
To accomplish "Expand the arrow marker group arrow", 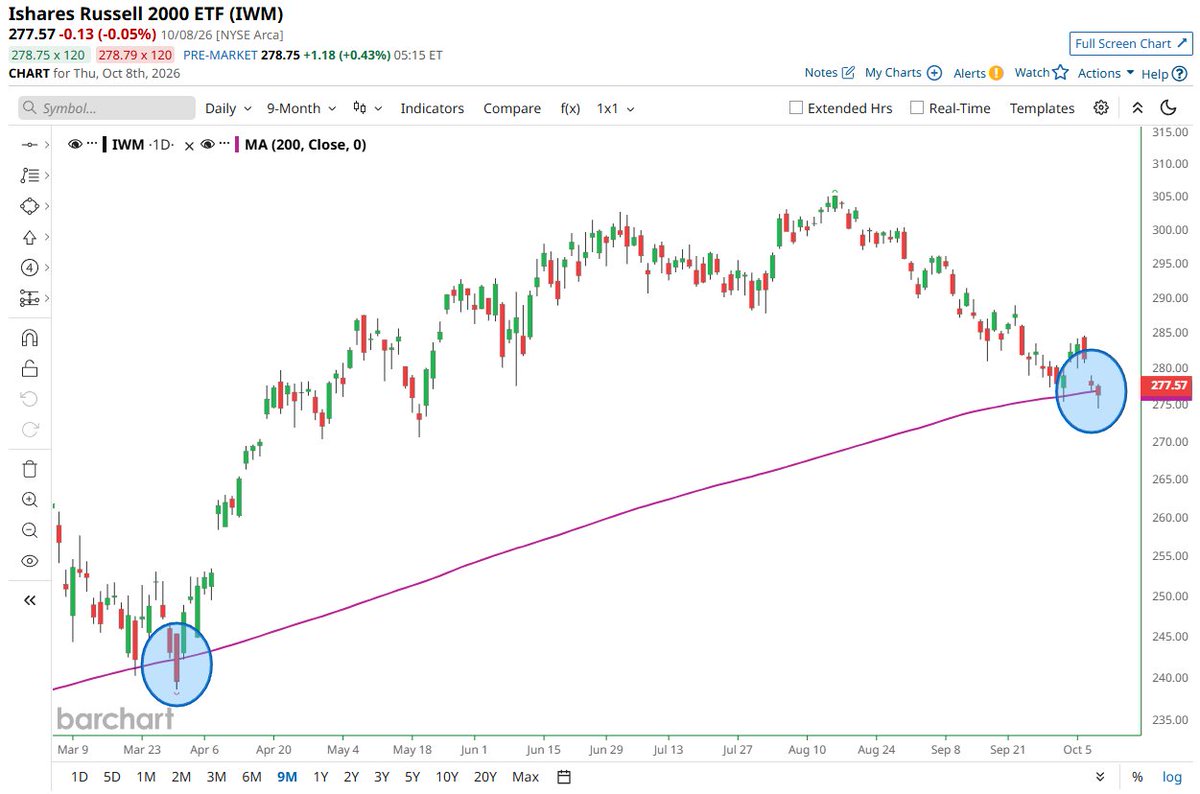I will point(47,237).
